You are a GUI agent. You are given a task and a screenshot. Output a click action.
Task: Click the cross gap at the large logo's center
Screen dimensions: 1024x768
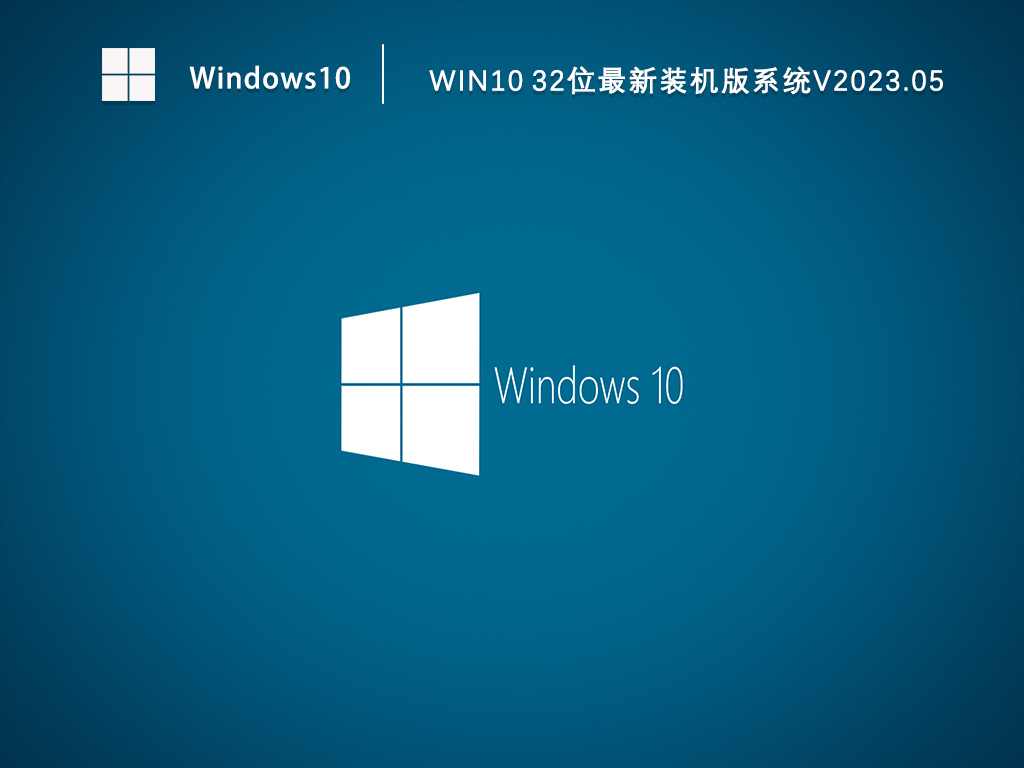tap(401, 384)
